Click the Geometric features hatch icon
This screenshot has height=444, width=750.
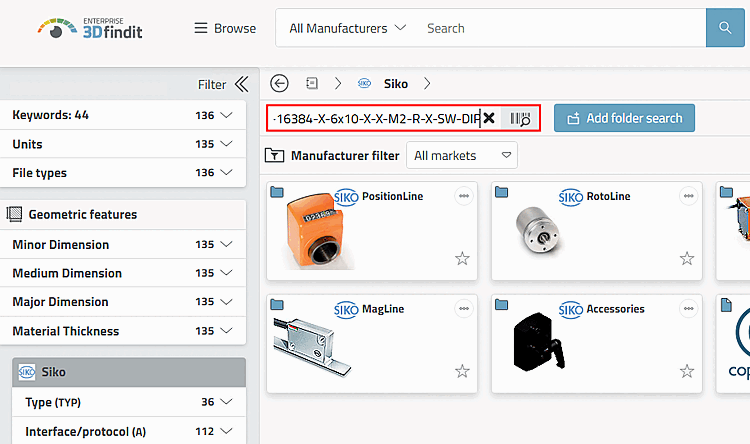14,214
